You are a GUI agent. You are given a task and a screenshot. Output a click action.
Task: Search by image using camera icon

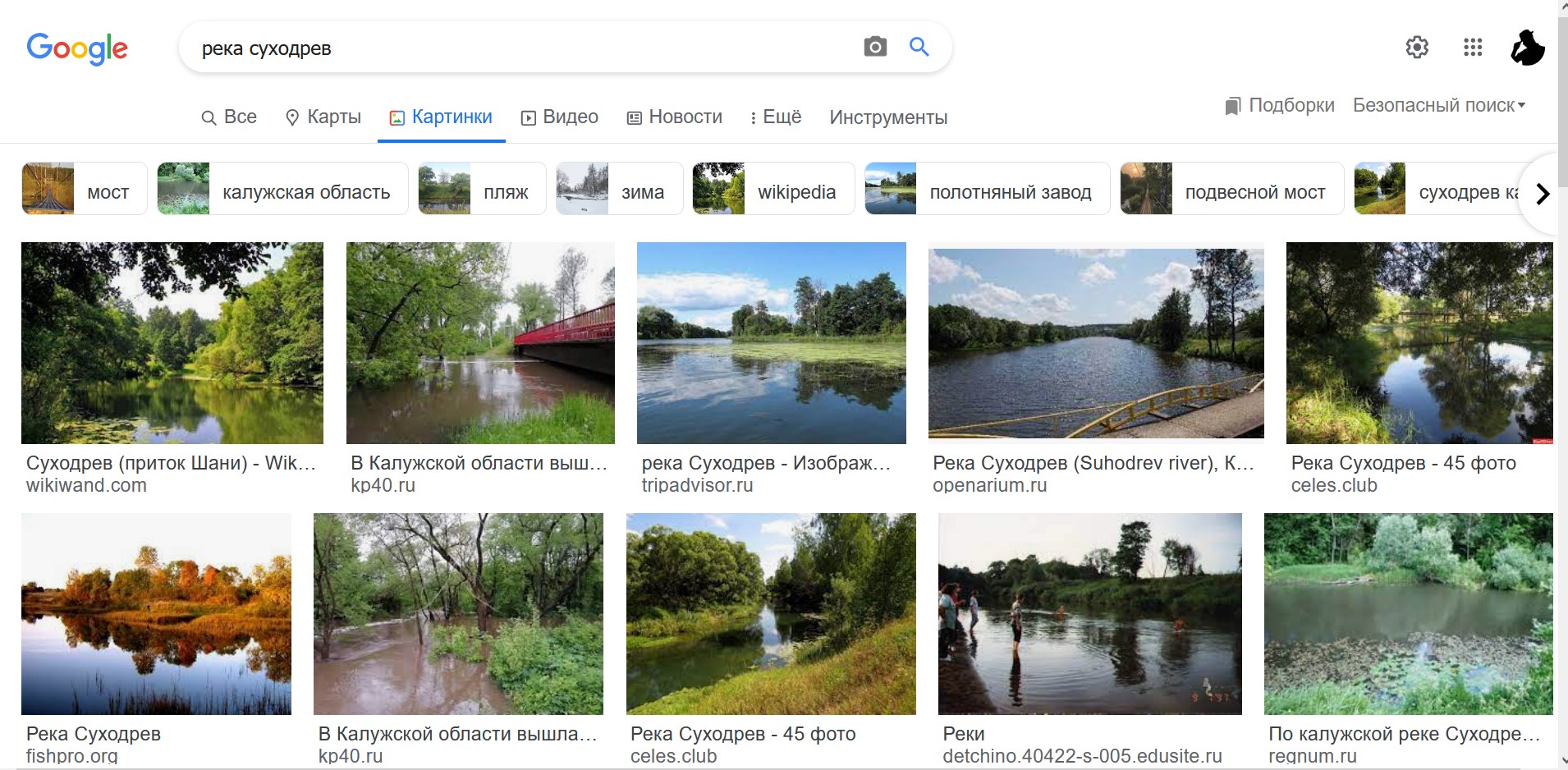[x=875, y=47]
